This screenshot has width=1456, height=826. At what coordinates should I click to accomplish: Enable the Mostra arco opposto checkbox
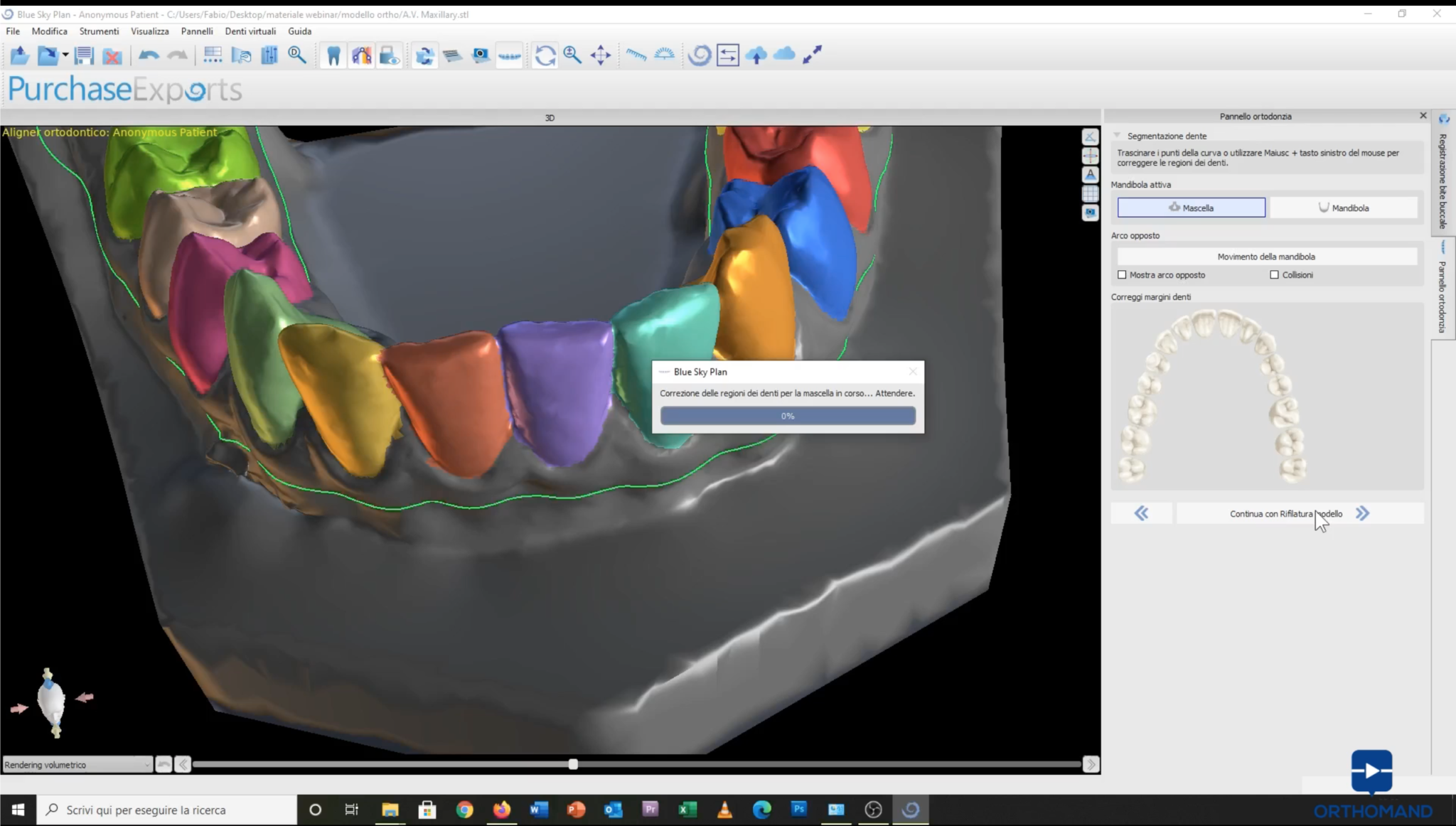(1123, 274)
